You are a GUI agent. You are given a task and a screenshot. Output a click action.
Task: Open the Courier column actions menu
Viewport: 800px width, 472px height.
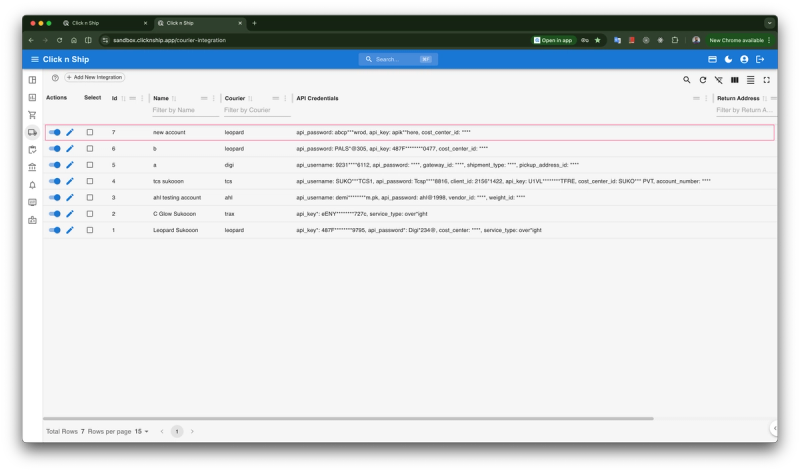tap(285, 98)
